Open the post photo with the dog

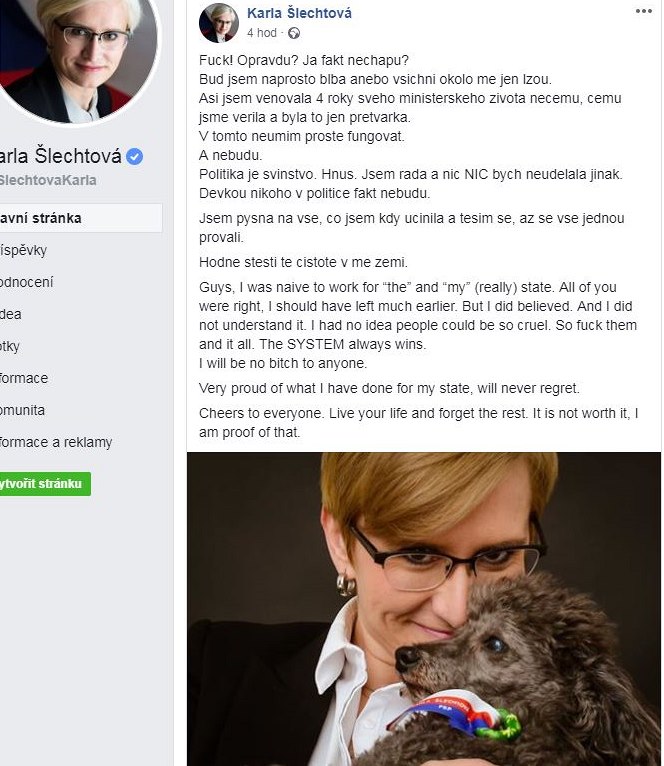[x=424, y=608]
